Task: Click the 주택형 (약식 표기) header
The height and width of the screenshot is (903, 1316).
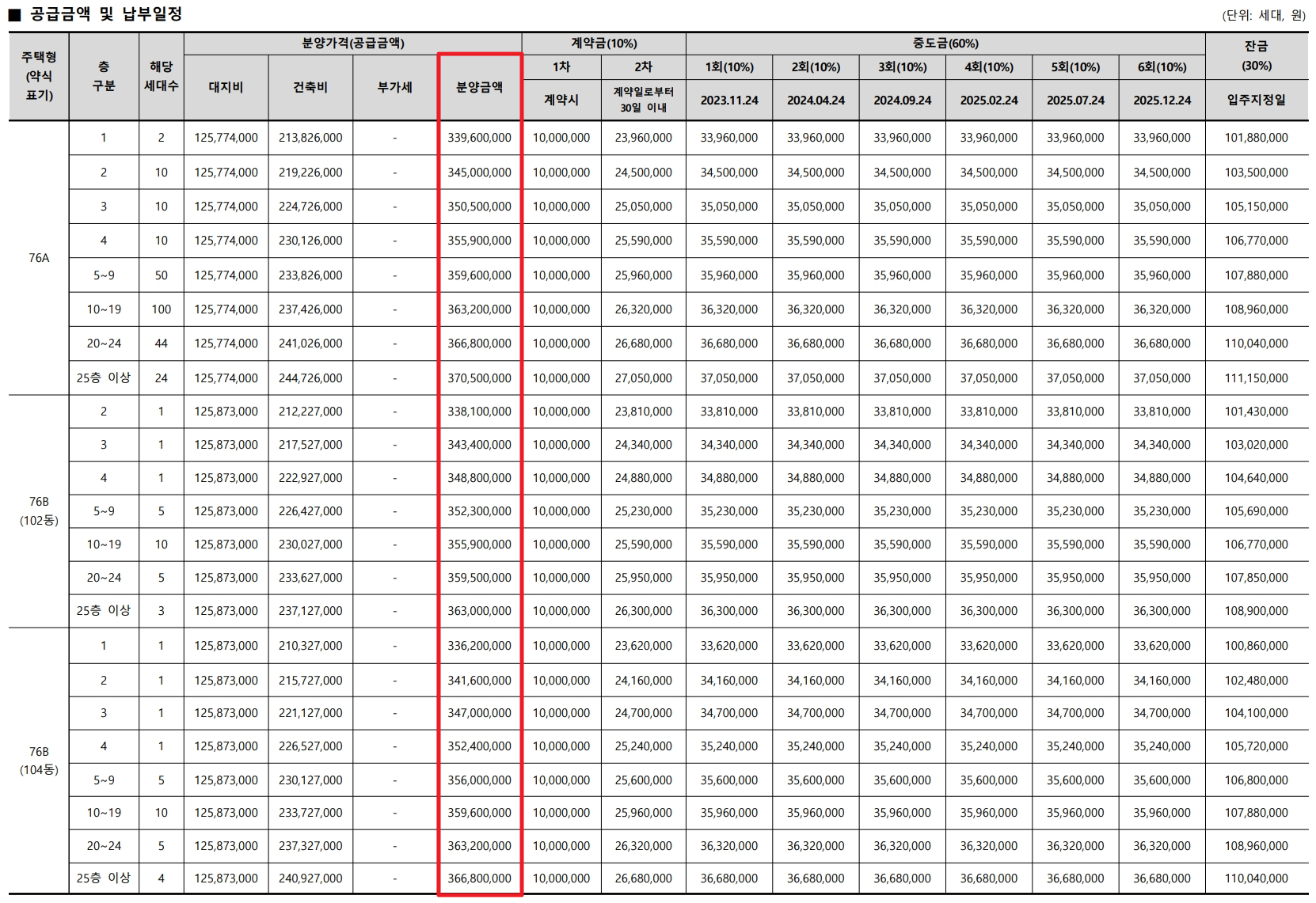Action: click(39, 76)
